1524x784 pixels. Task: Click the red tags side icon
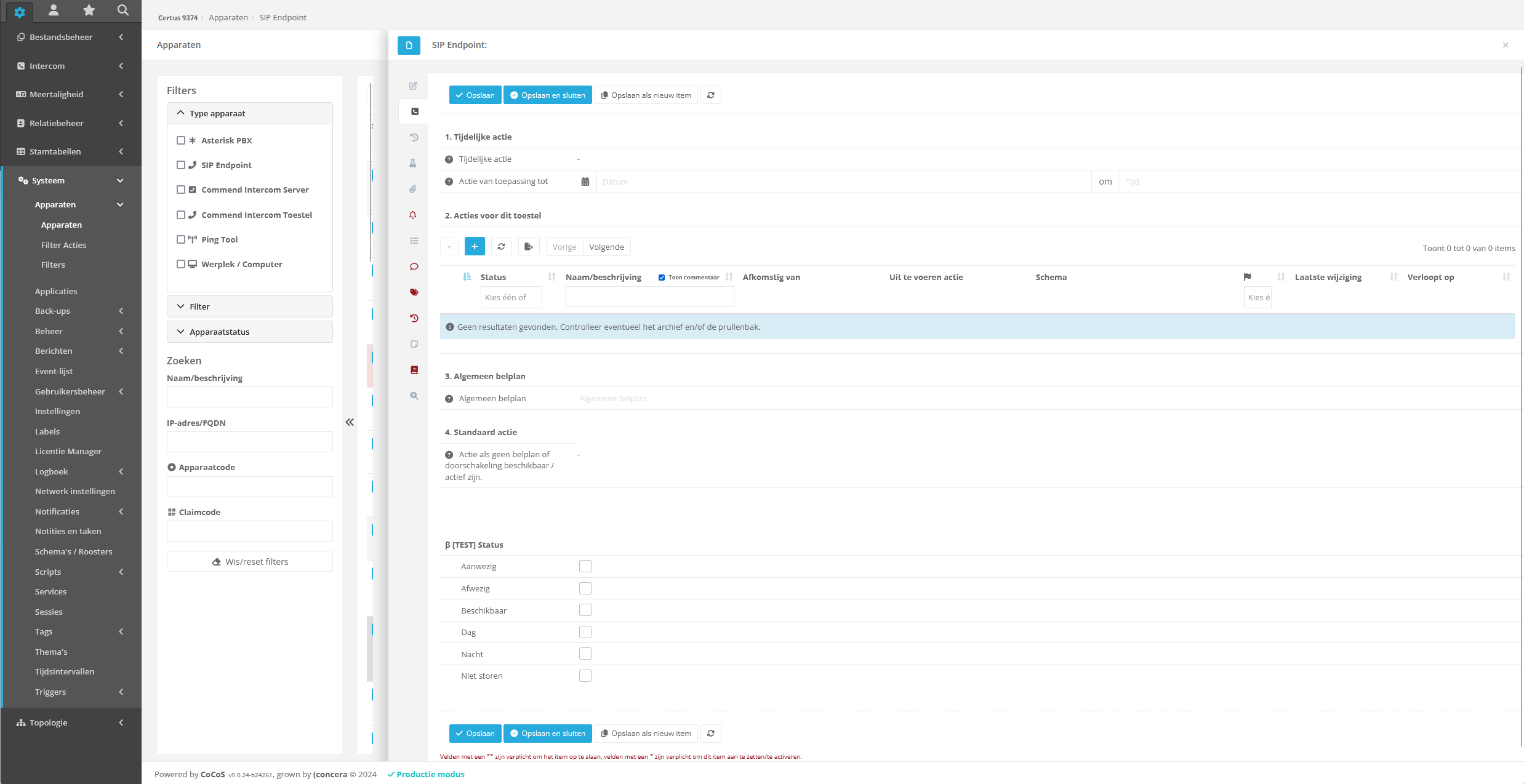pyautogui.click(x=414, y=292)
